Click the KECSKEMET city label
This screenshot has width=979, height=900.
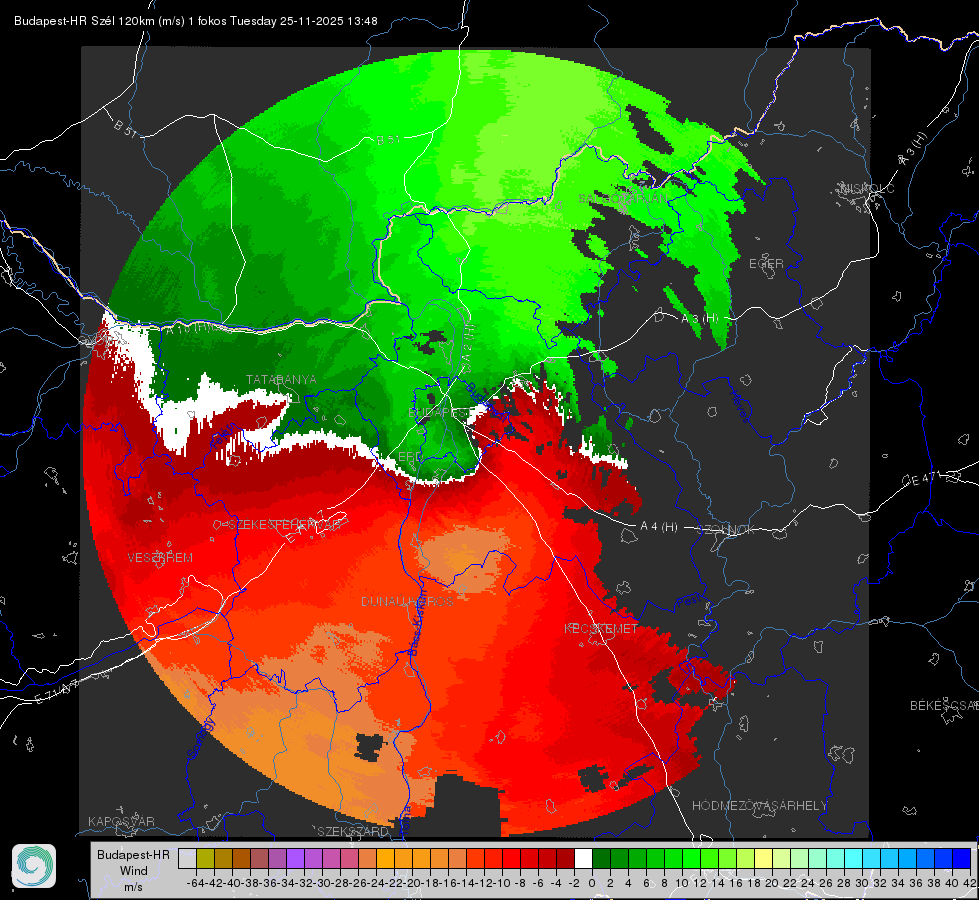click(x=601, y=628)
